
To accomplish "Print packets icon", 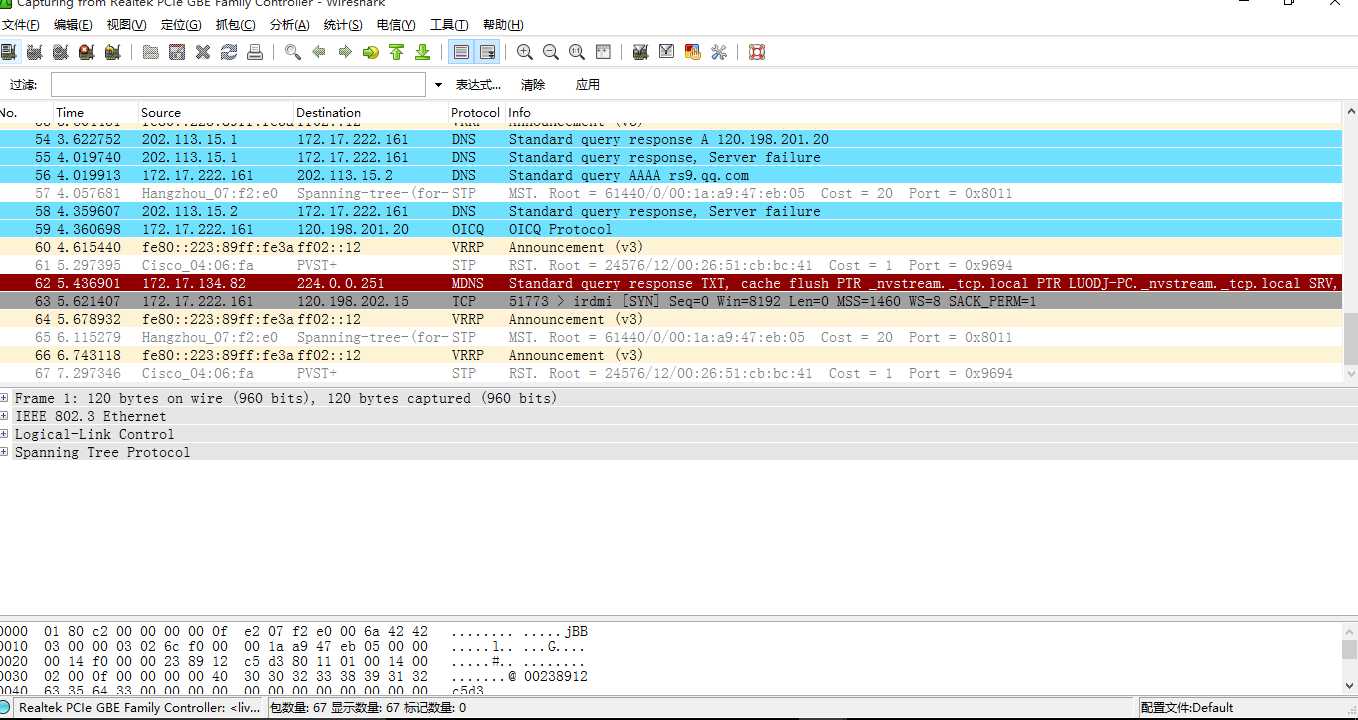I will [x=255, y=52].
